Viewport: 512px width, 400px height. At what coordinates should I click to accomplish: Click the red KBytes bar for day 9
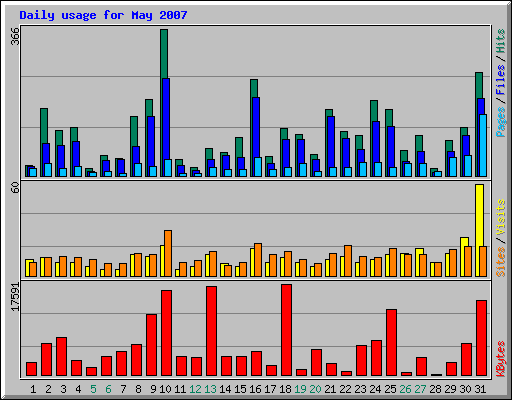pos(151,345)
